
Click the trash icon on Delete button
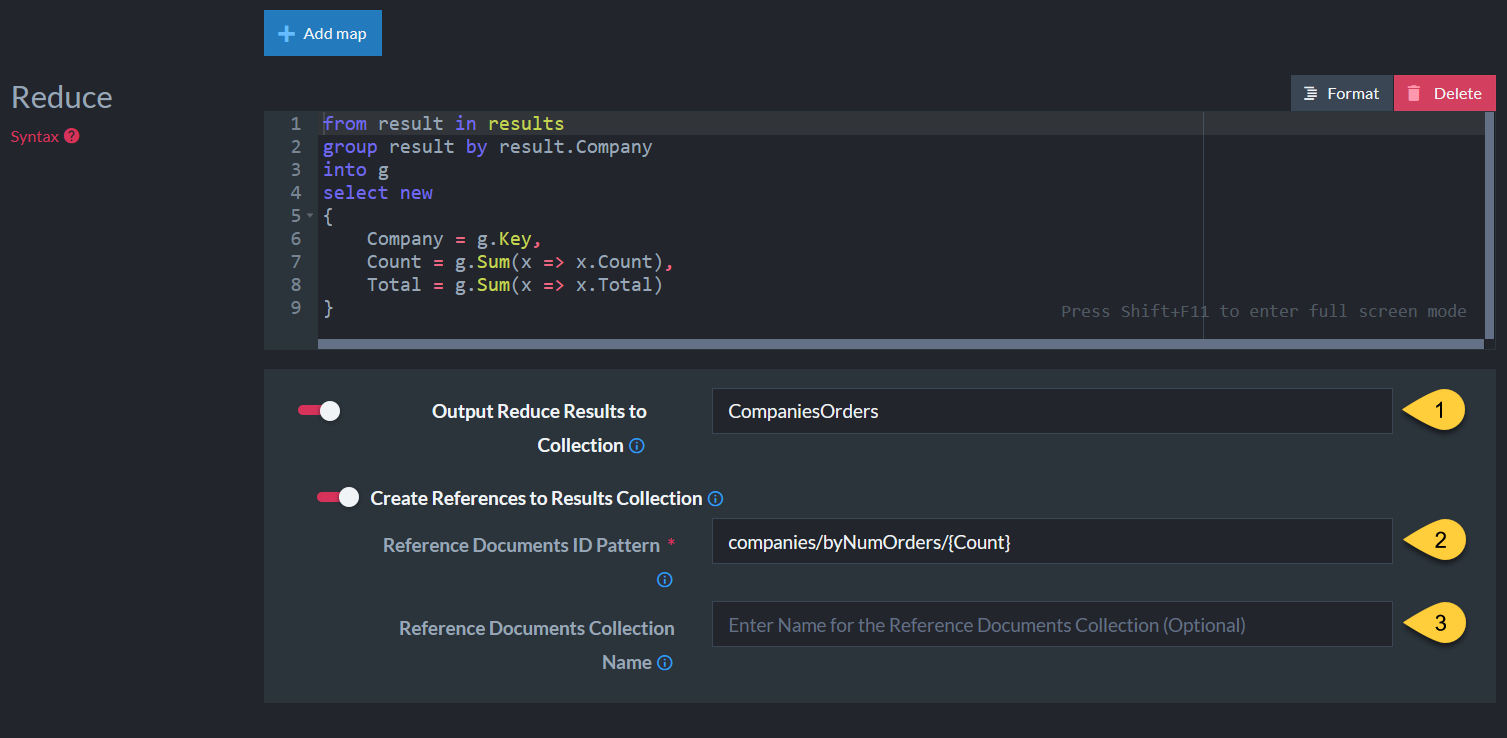[1414, 93]
